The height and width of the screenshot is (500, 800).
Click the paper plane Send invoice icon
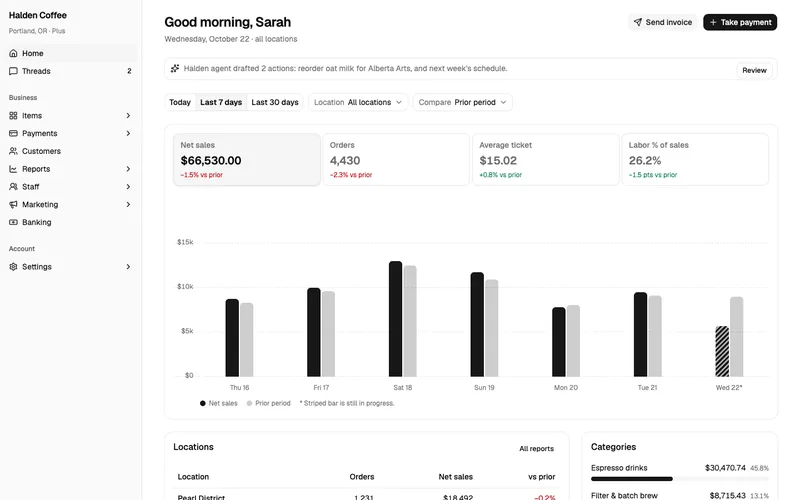pyautogui.click(x=638, y=22)
